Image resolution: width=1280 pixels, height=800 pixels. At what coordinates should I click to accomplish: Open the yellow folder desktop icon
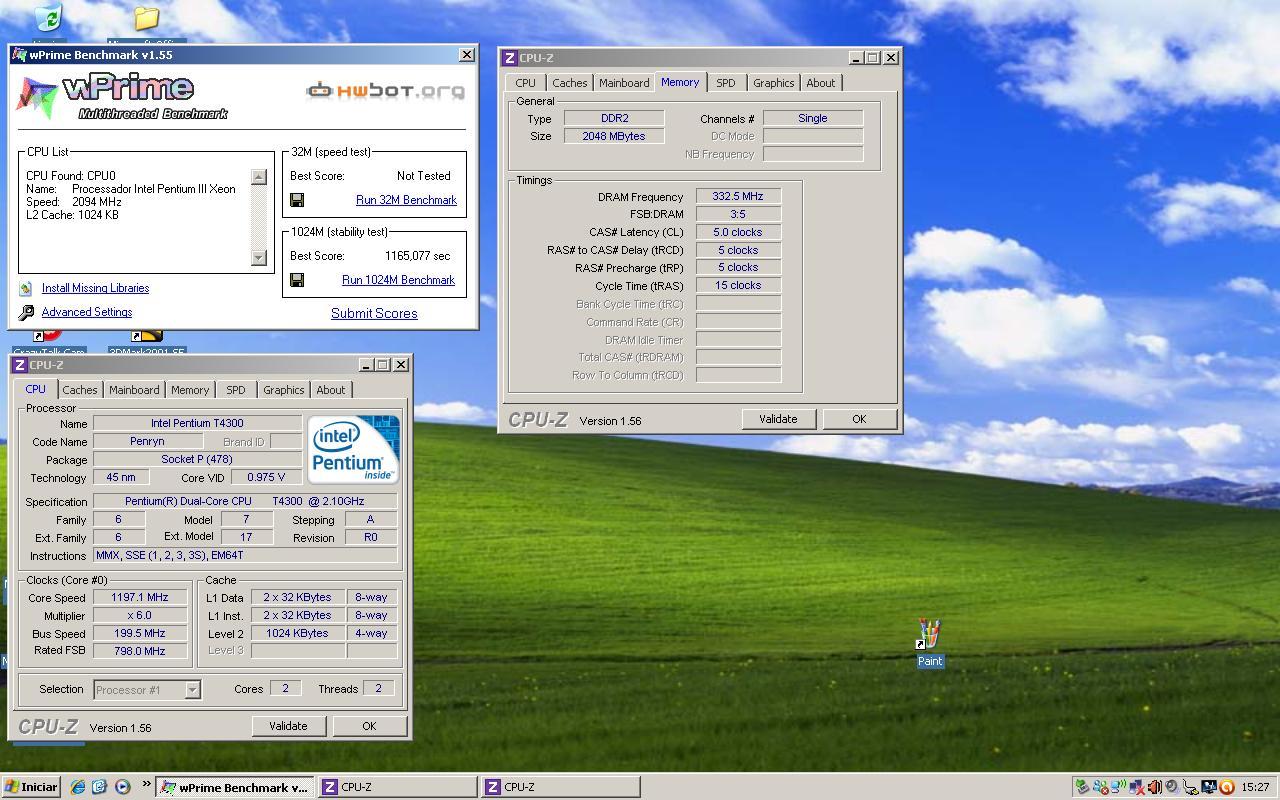pos(146,17)
